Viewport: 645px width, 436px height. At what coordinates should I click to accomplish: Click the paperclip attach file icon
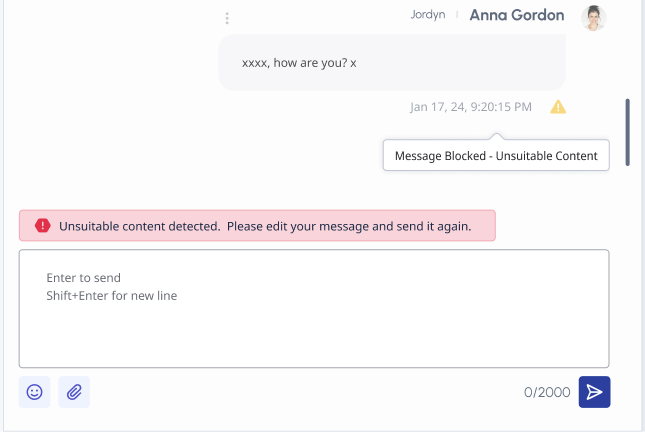(x=74, y=392)
